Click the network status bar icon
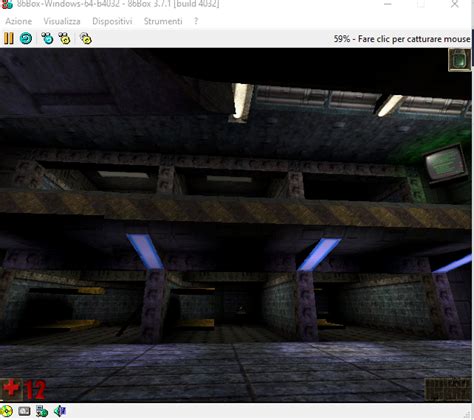This screenshot has height=420, width=474. click(x=42, y=411)
